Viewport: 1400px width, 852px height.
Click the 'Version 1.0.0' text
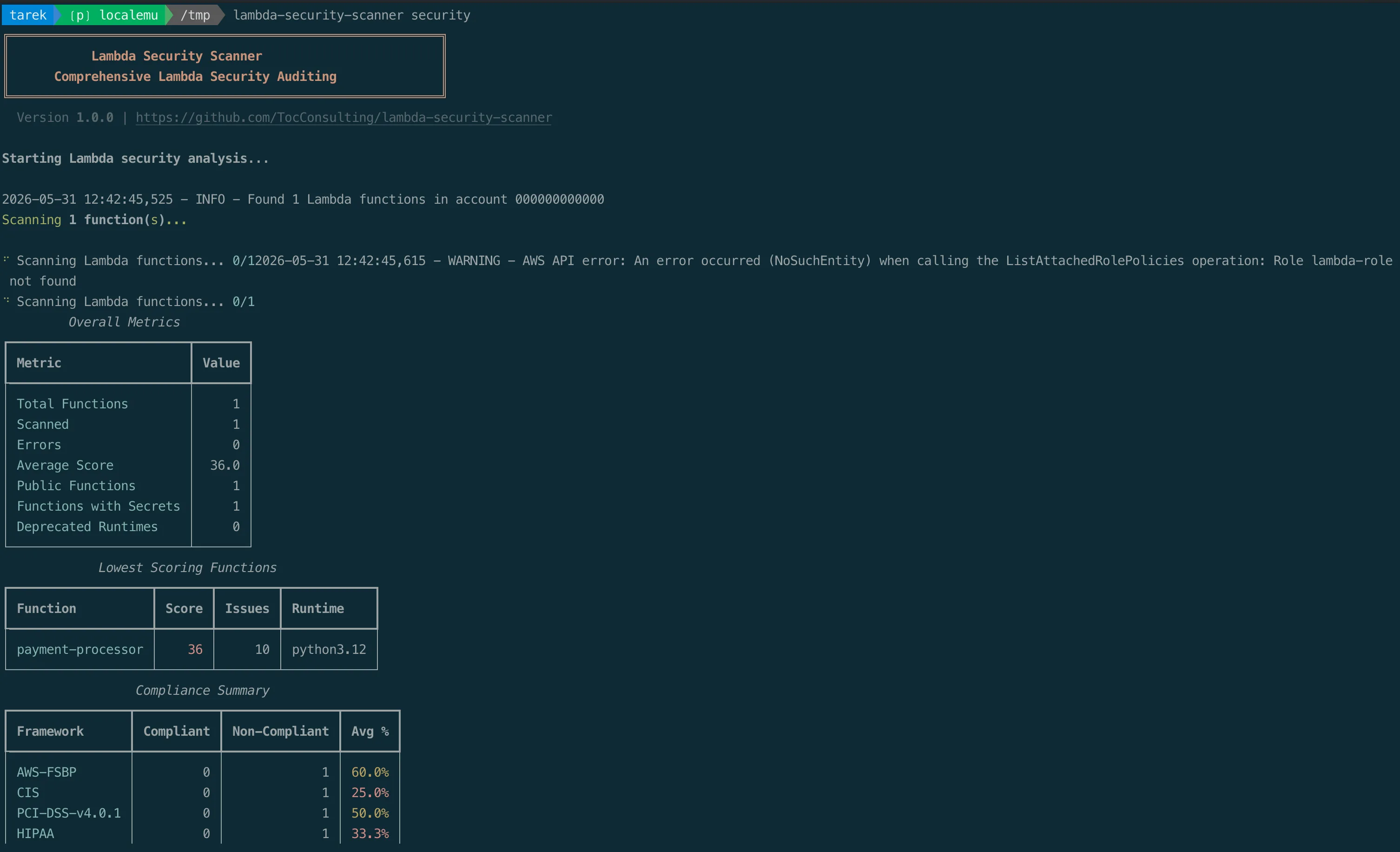pyautogui.click(x=65, y=117)
